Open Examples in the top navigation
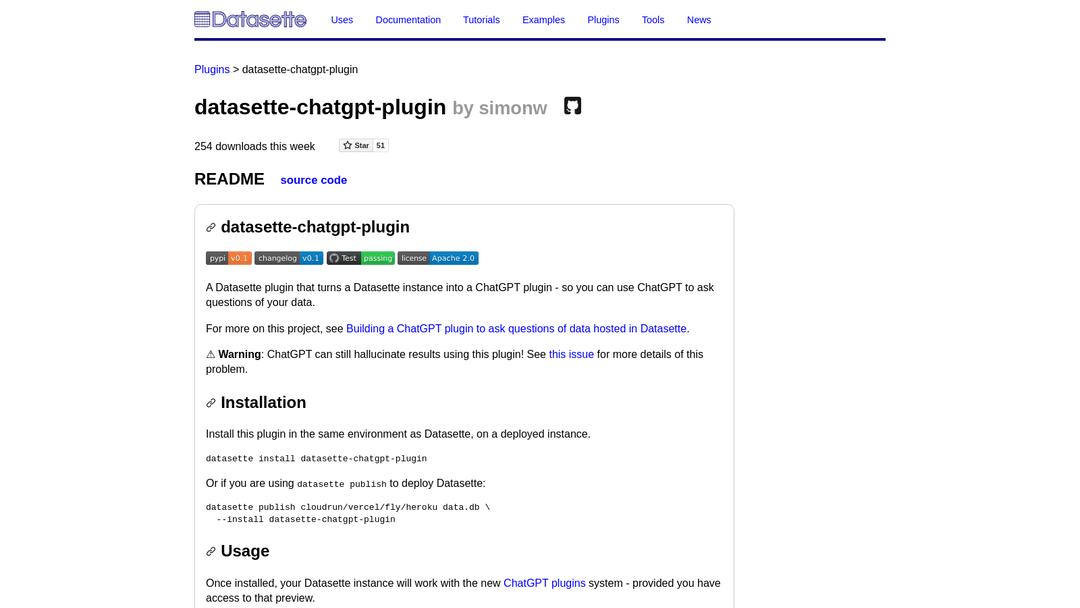The height and width of the screenshot is (608, 1080). (x=543, y=20)
